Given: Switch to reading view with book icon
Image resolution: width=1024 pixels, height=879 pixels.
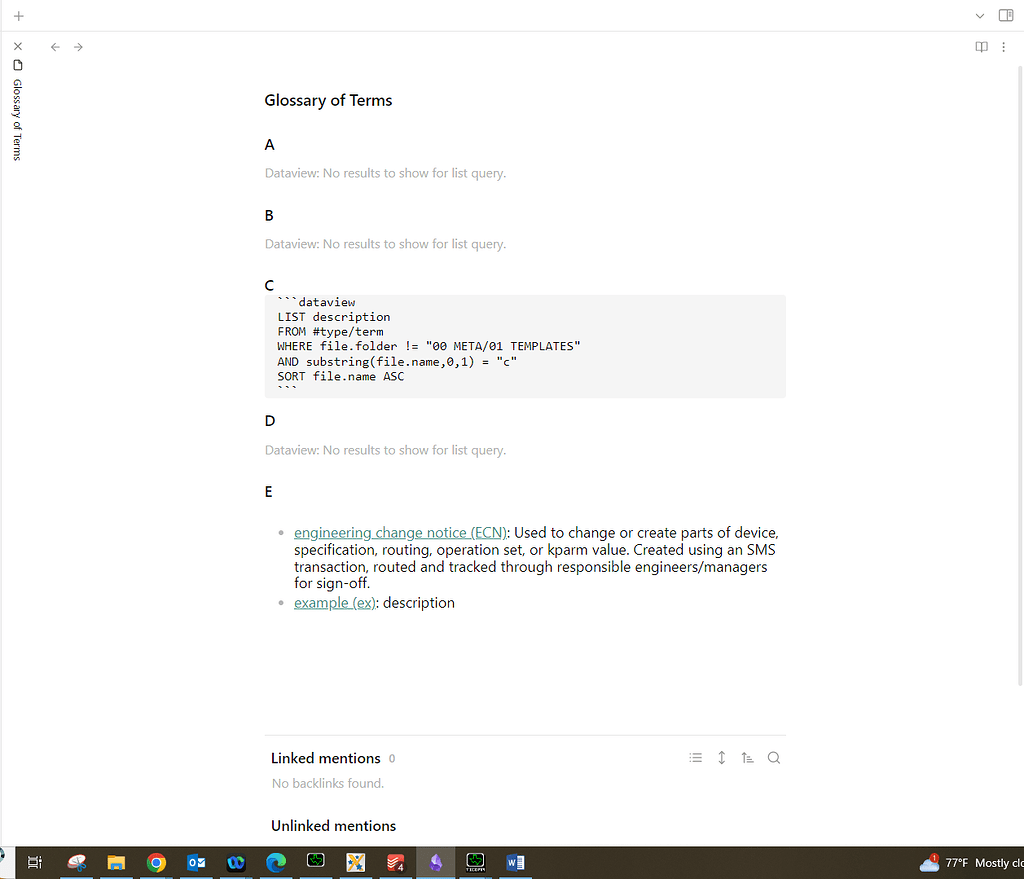Looking at the screenshot, I should tap(981, 46).
